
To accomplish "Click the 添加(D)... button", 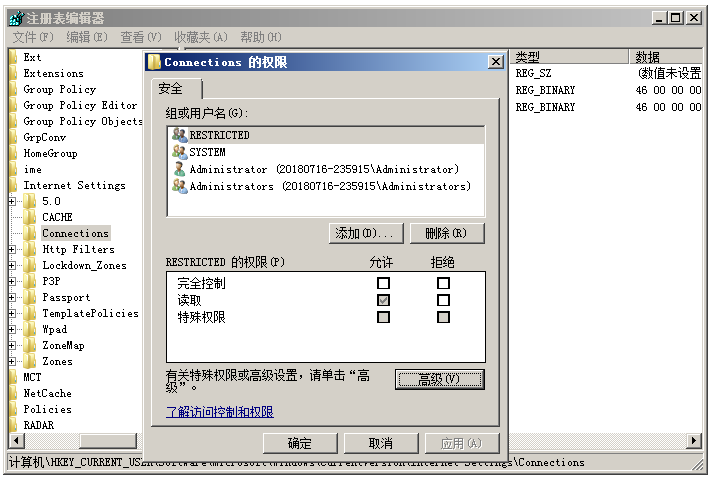I will [366, 233].
